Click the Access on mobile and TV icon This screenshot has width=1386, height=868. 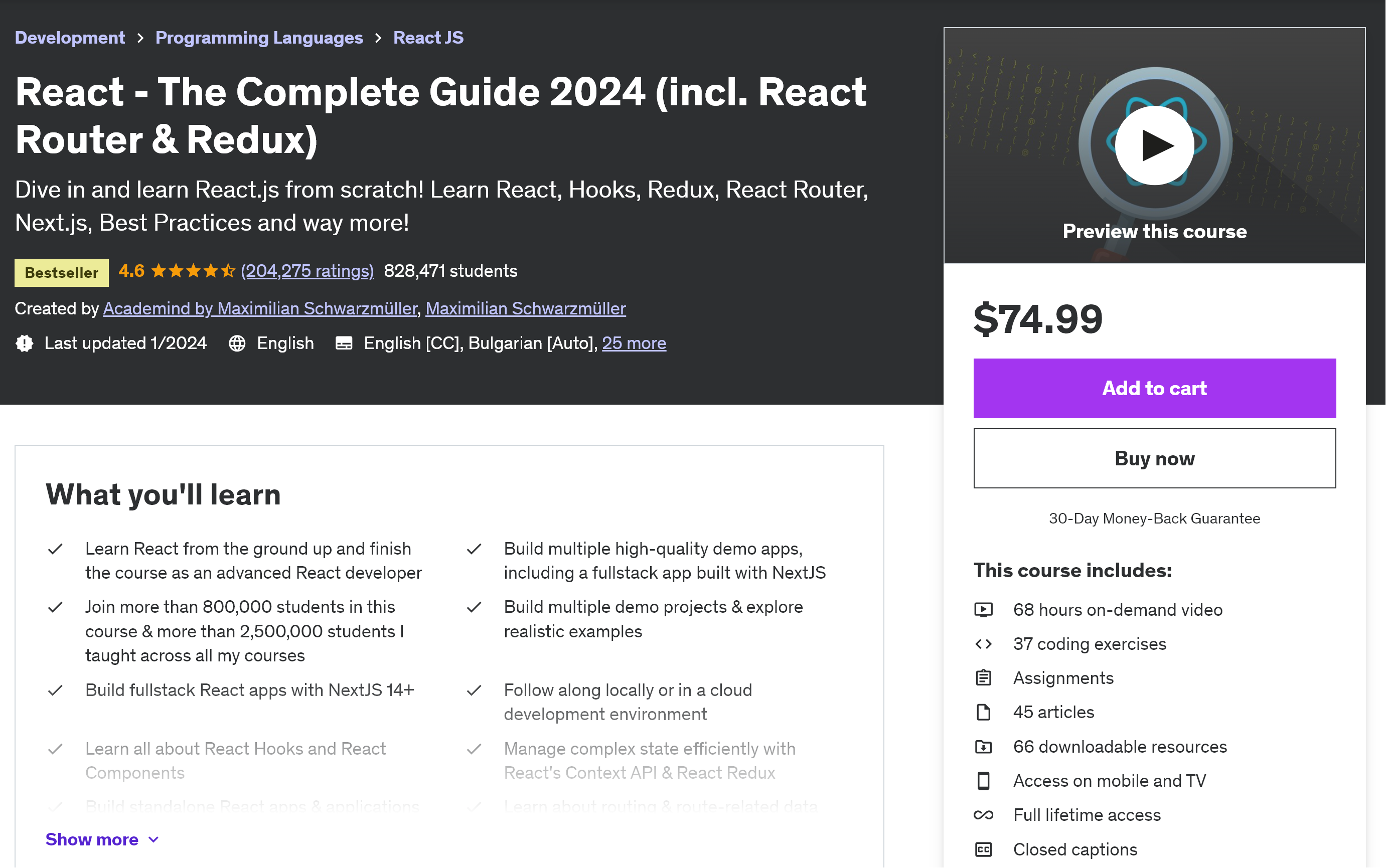pyautogui.click(x=983, y=780)
